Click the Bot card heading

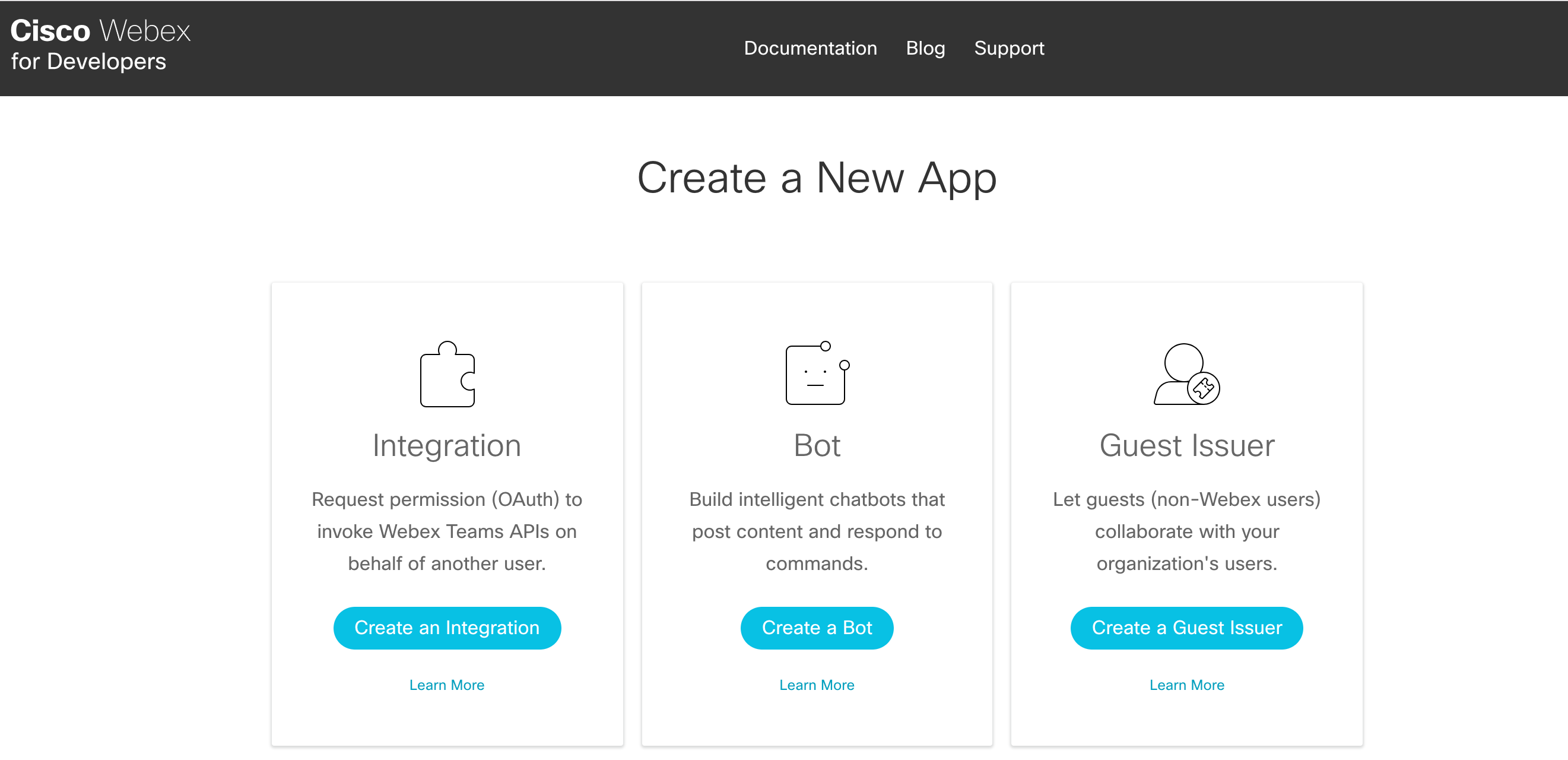click(816, 445)
